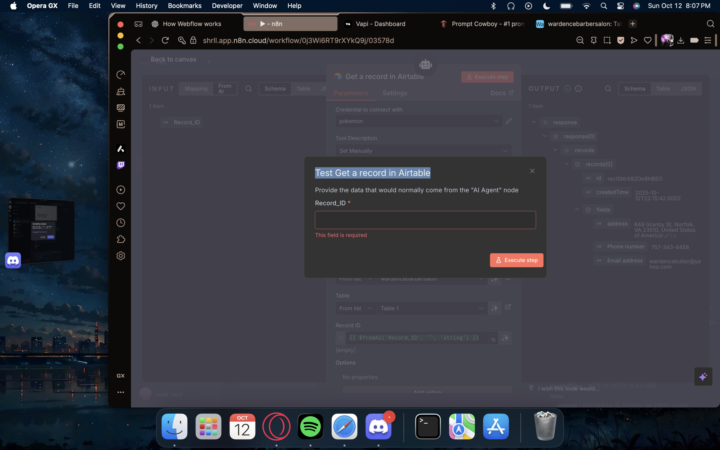The height and width of the screenshot is (450, 720).
Task: Open the Table 1 dropdown
Action: tap(432, 308)
